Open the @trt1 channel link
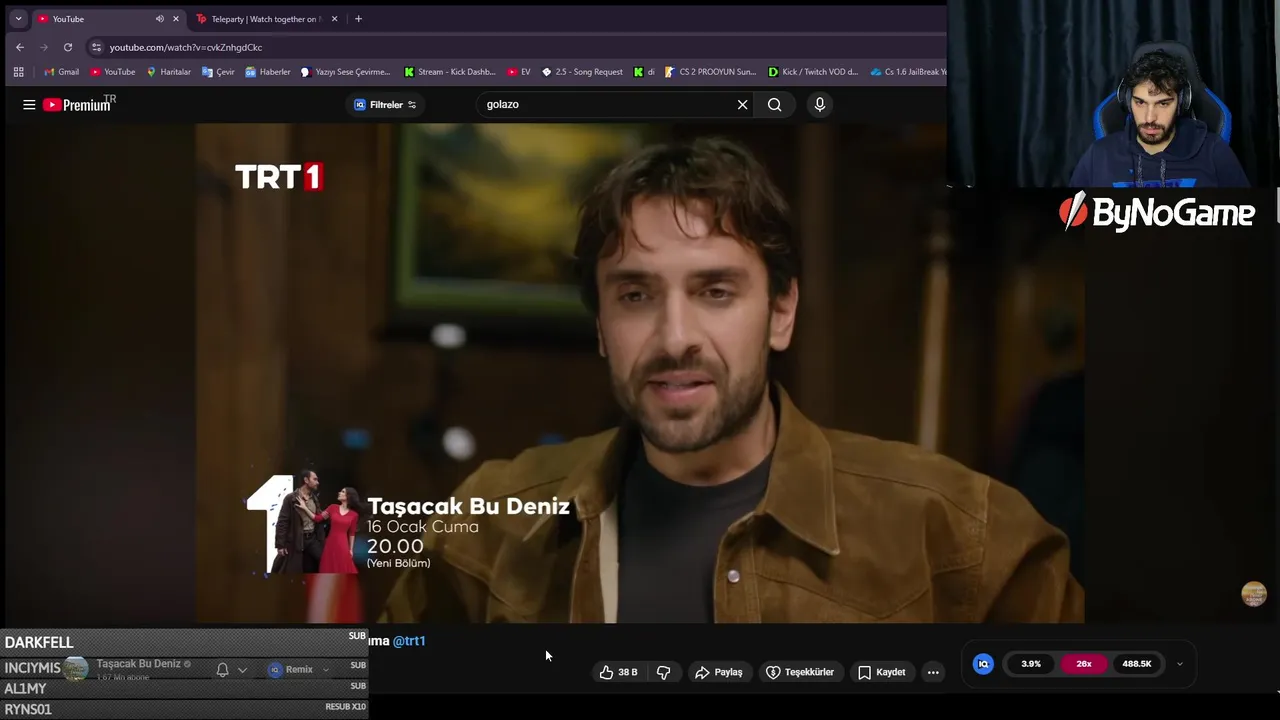Screen dimensions: 1280x720 coord(409,641)
